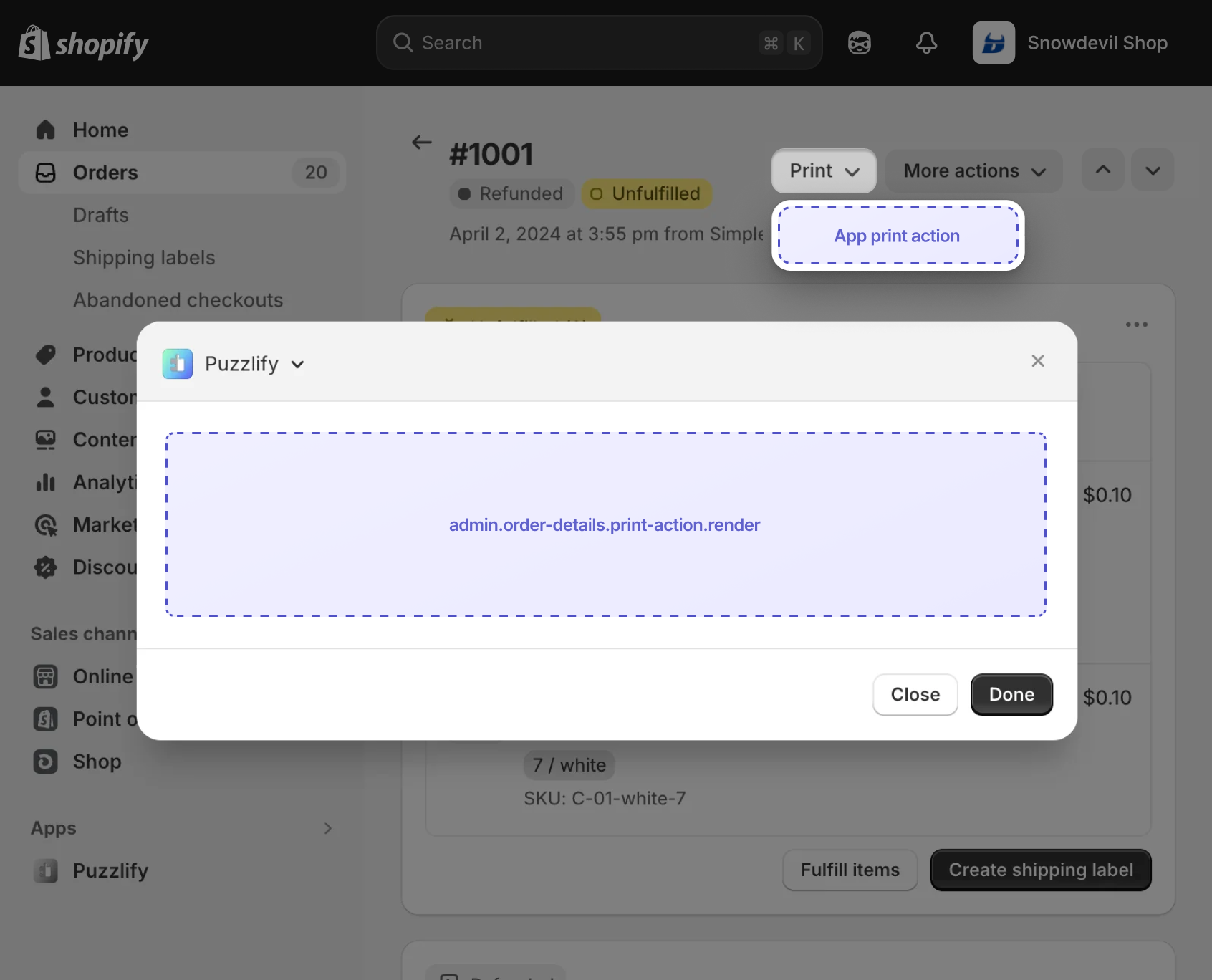Click the Products tag icon
This screenshot has width=1212, height=980.
(45, 355)
